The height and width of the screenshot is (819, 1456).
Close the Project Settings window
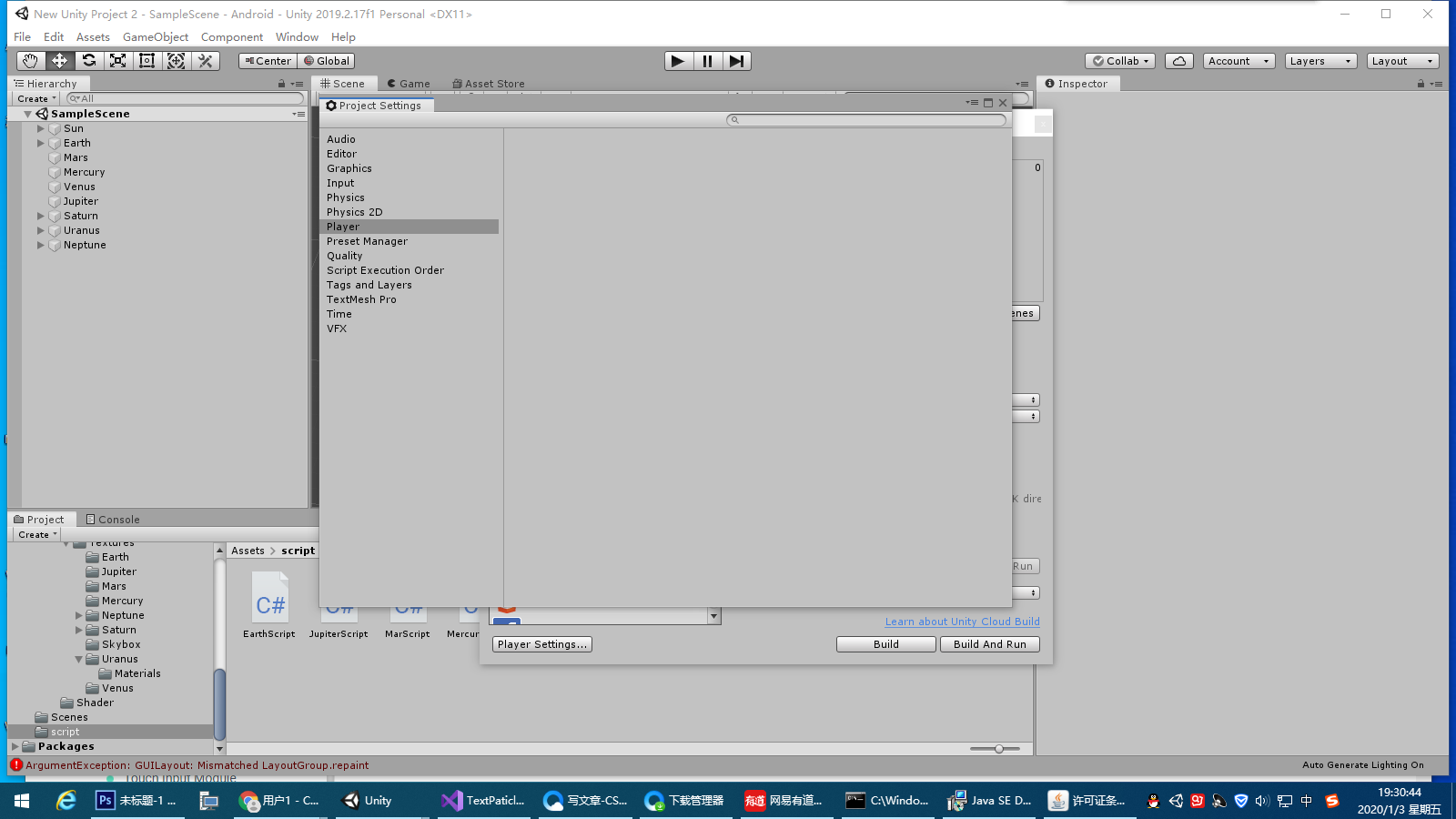coord(1003,103)
